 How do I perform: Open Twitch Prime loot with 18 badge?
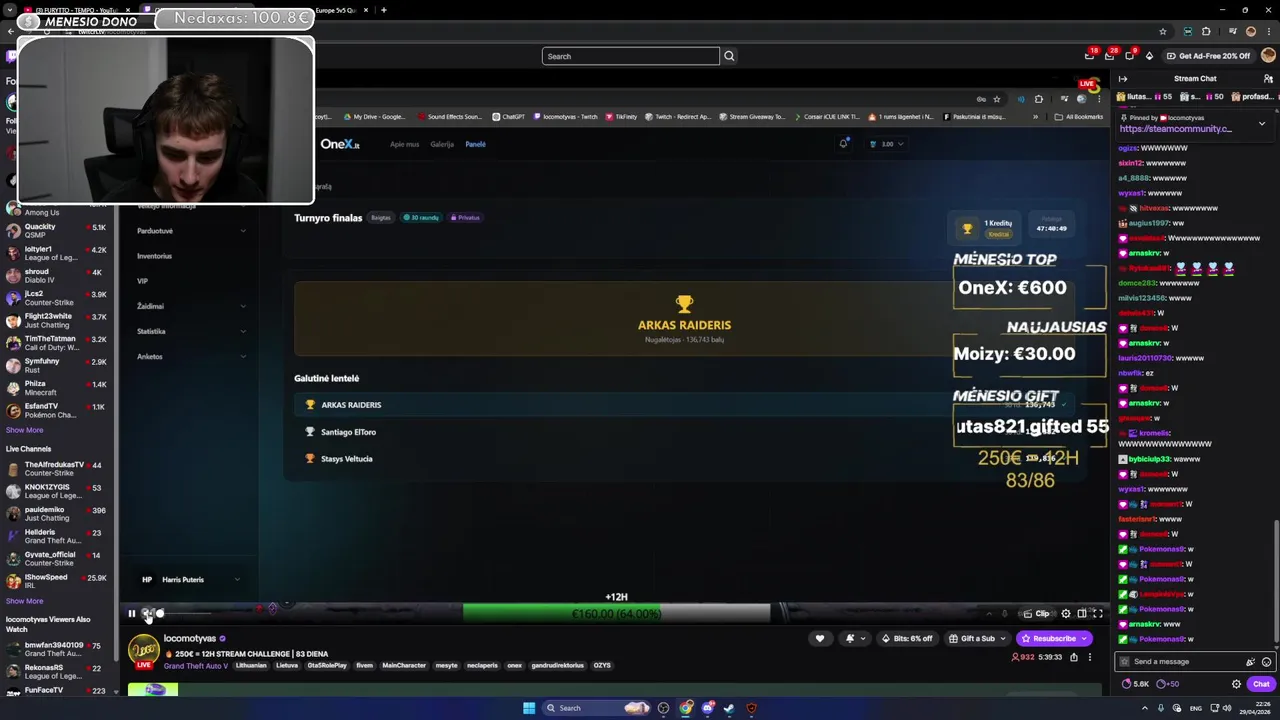tap(1090, 55)
